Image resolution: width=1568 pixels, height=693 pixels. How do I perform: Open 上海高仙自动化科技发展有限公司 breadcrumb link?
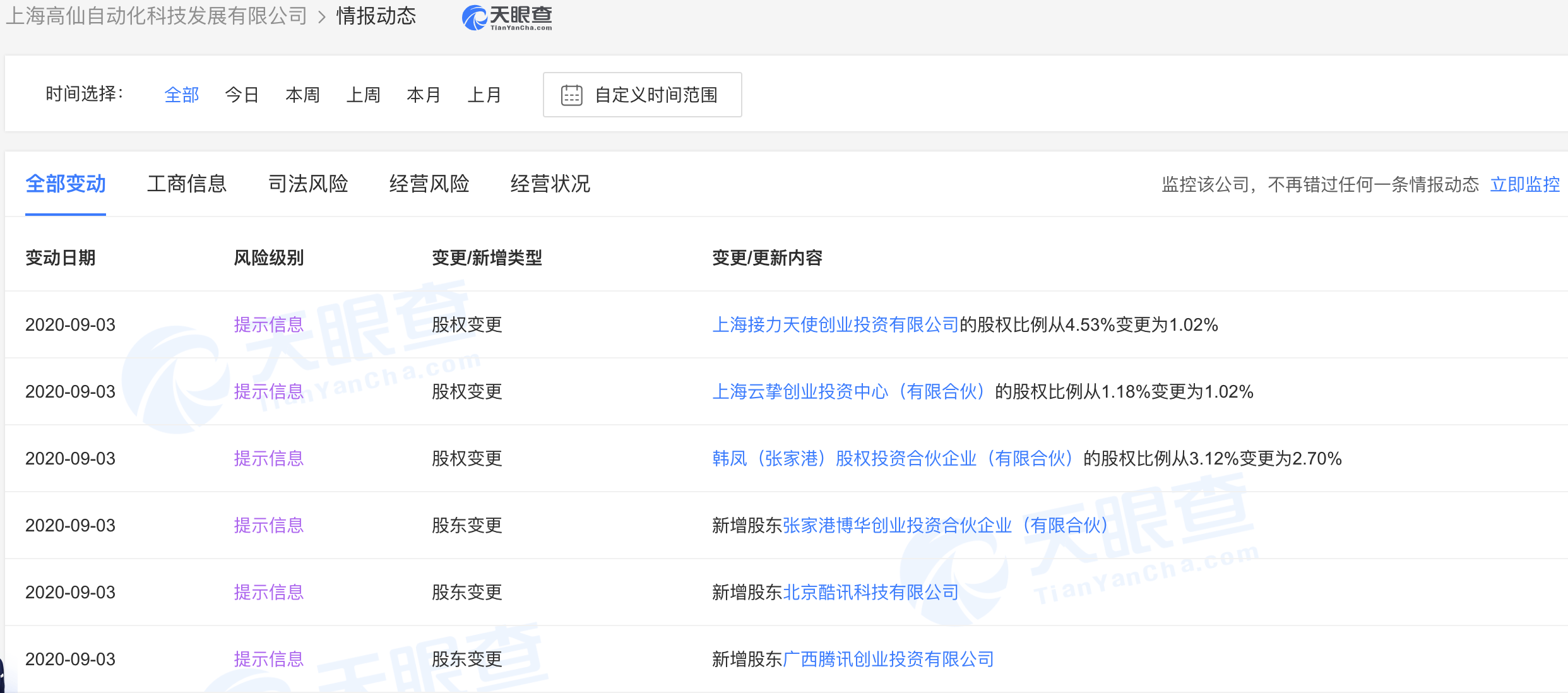click(157, 16)
